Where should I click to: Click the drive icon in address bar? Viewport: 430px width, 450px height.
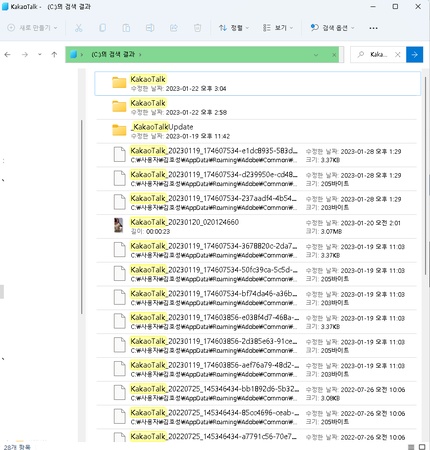[x=74, y=54]
